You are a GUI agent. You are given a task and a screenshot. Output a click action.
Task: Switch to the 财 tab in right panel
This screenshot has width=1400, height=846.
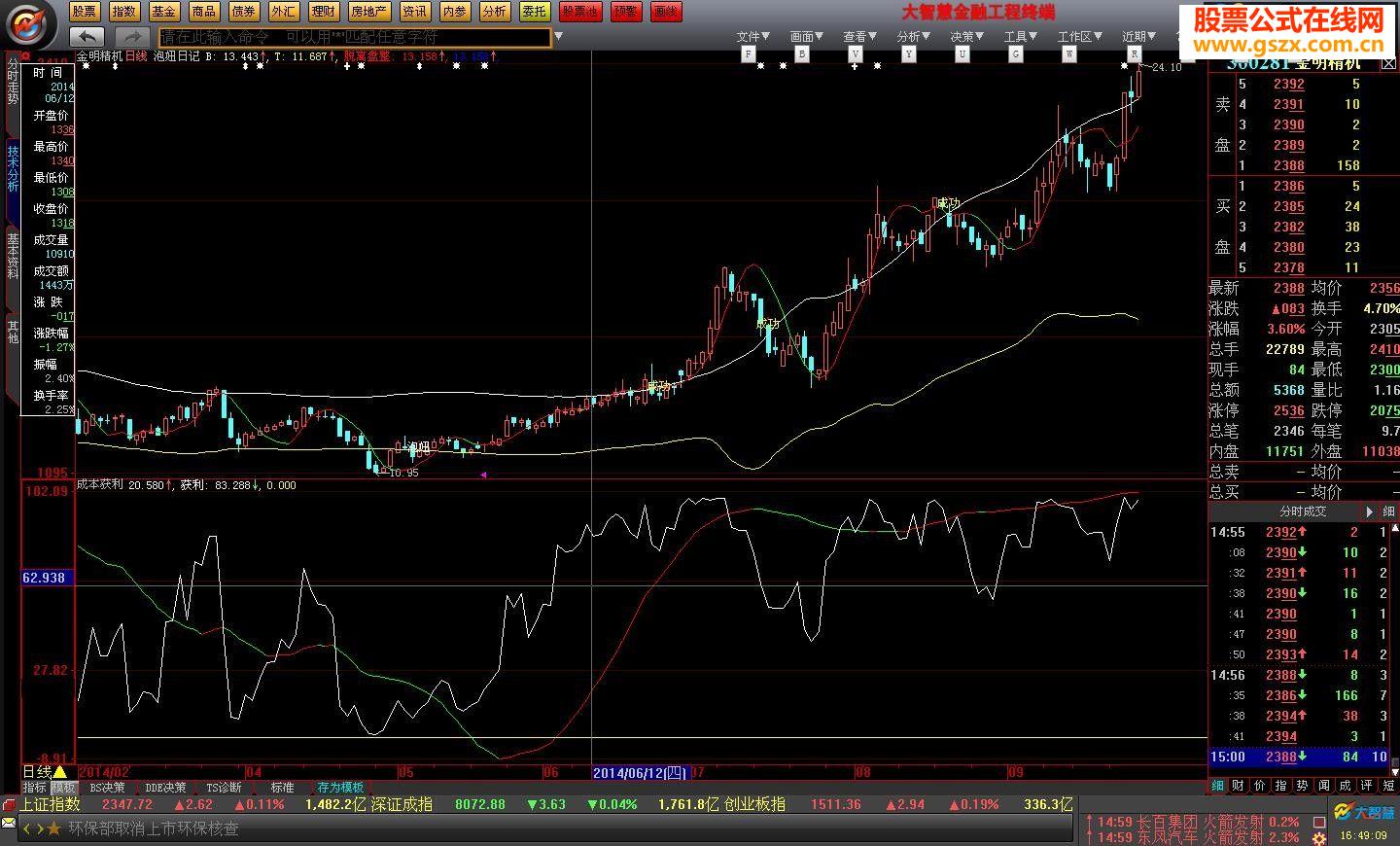[x=1239, y=786]
